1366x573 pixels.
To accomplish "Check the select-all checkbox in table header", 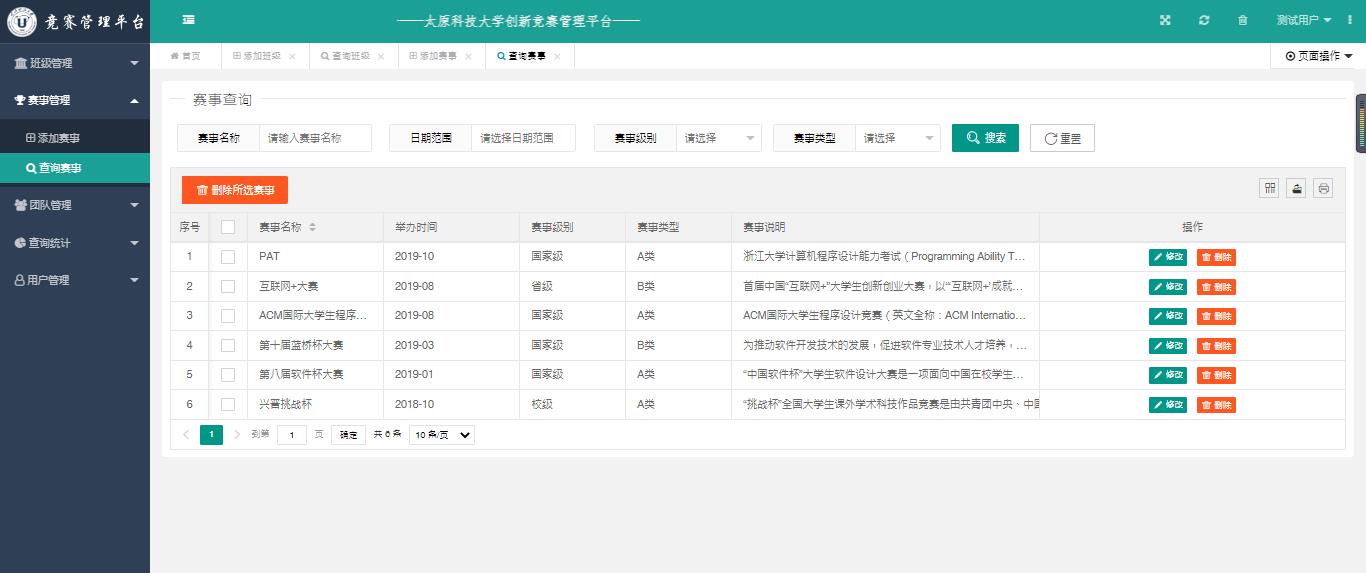I will tap(228, 227).
